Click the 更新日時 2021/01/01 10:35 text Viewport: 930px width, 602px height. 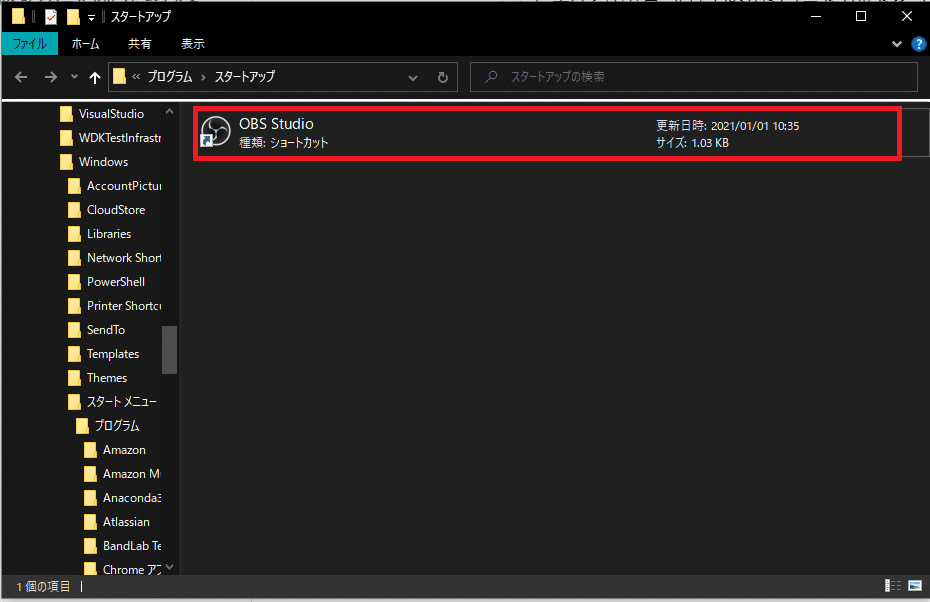[x=728, y=126]
